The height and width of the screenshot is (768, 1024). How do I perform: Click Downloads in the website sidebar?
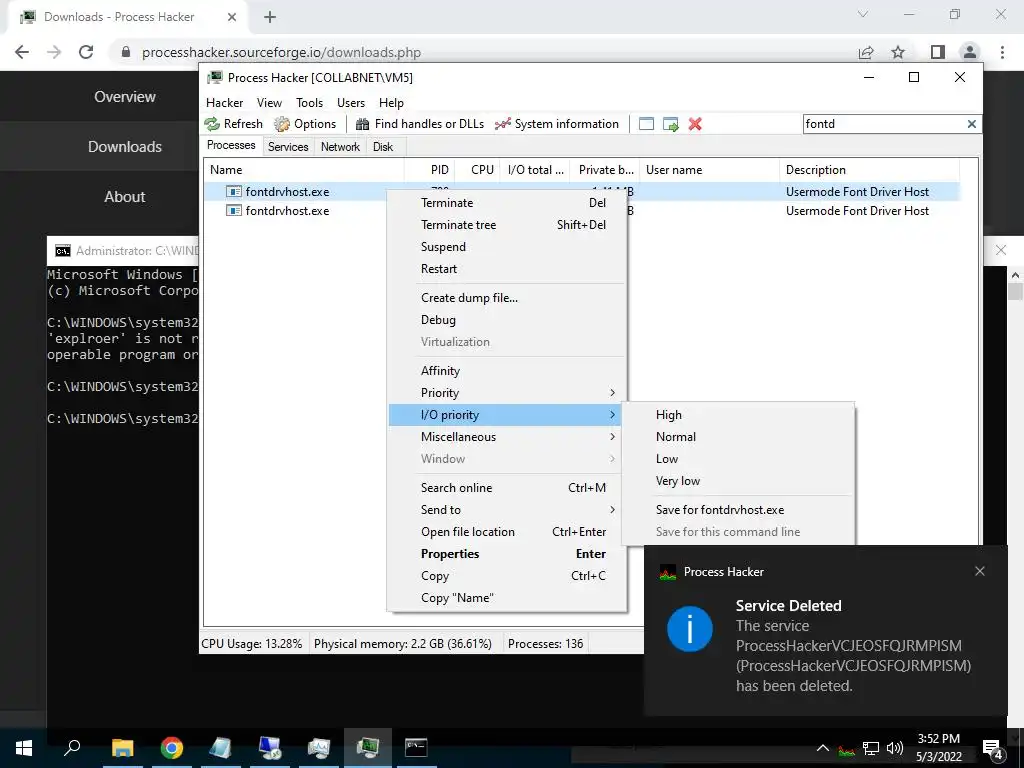(125, 147)
